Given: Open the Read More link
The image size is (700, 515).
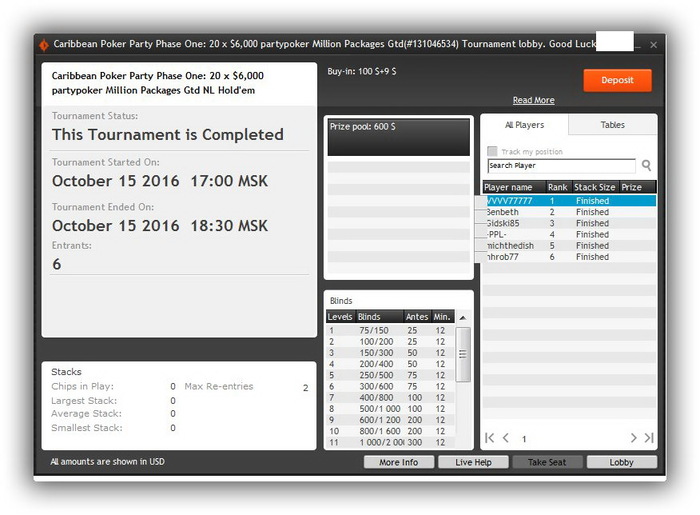Looking at the screenshot, I should pyautogui.click(x=533, y=100).
